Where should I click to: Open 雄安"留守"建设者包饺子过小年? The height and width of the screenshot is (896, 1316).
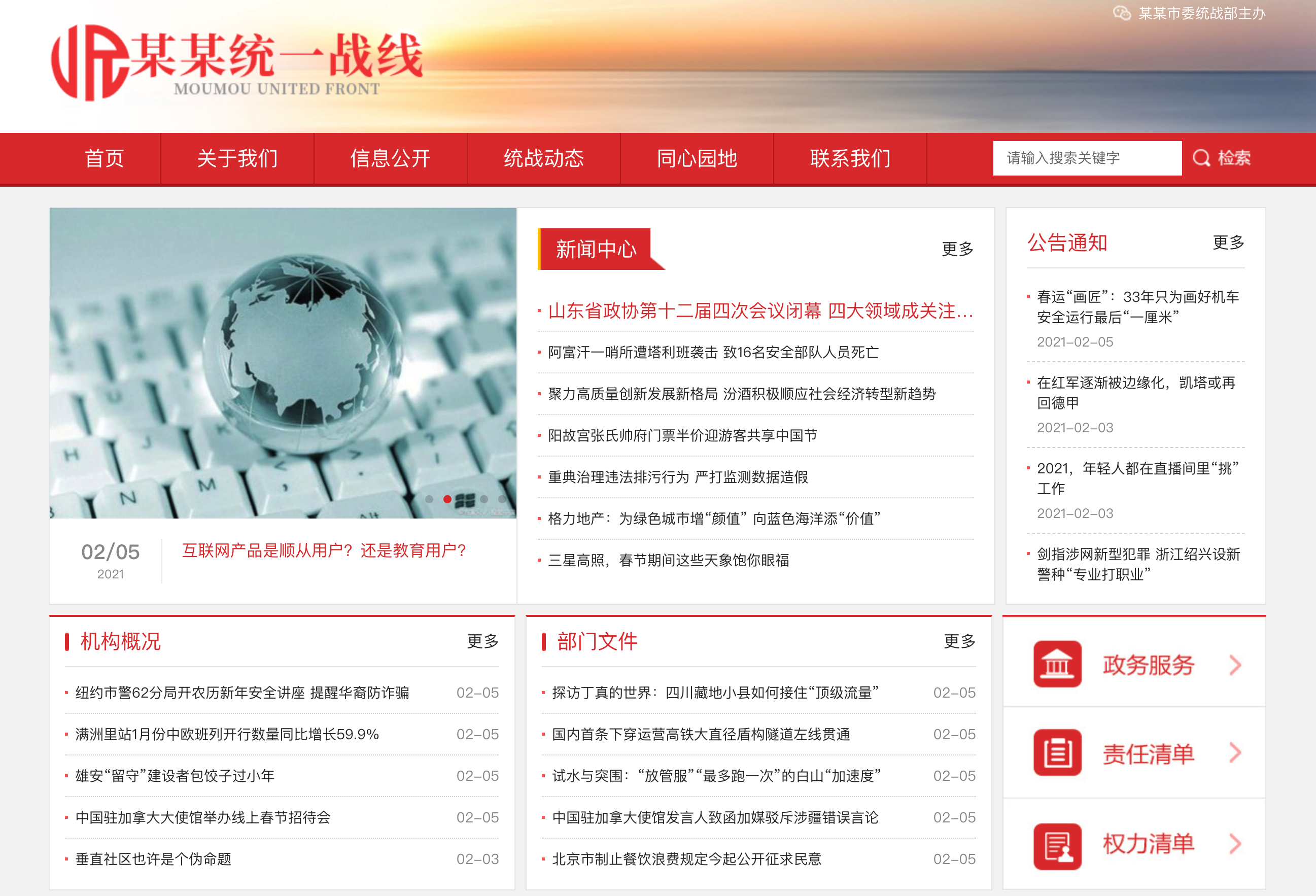tap(175, 776)
